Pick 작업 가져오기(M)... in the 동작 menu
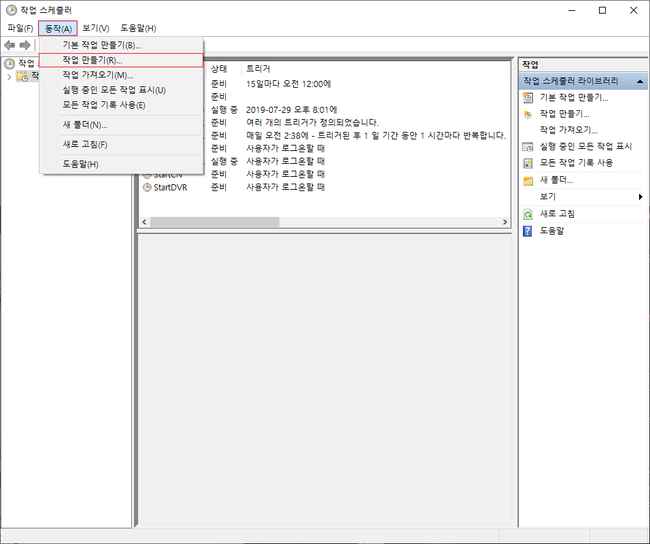The height and width of the screenshot is (544, 650). [x=97, y=75]
